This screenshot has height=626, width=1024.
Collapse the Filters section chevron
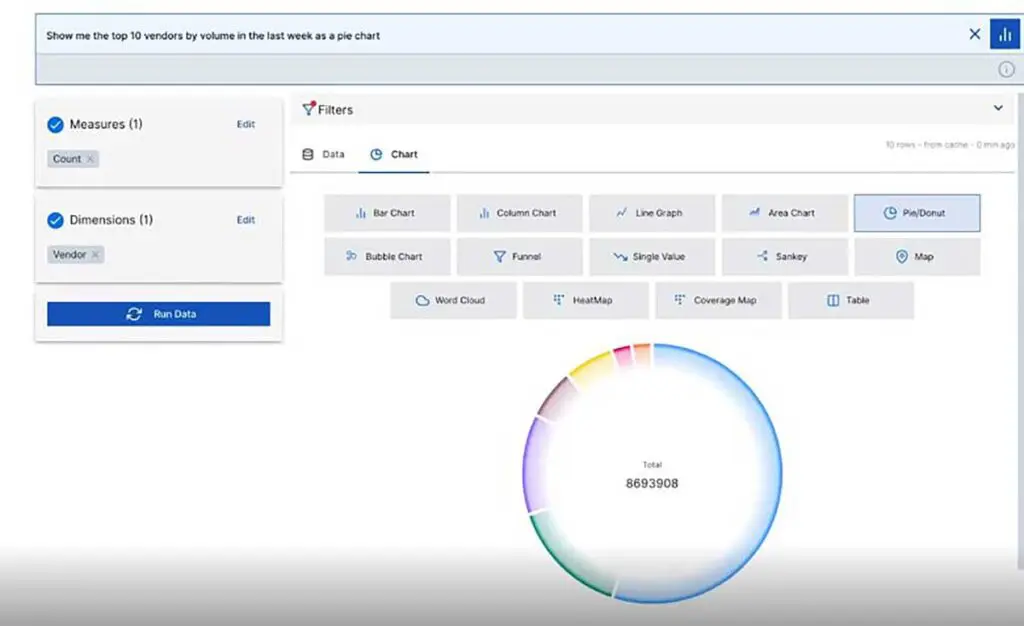coord(998,107)
